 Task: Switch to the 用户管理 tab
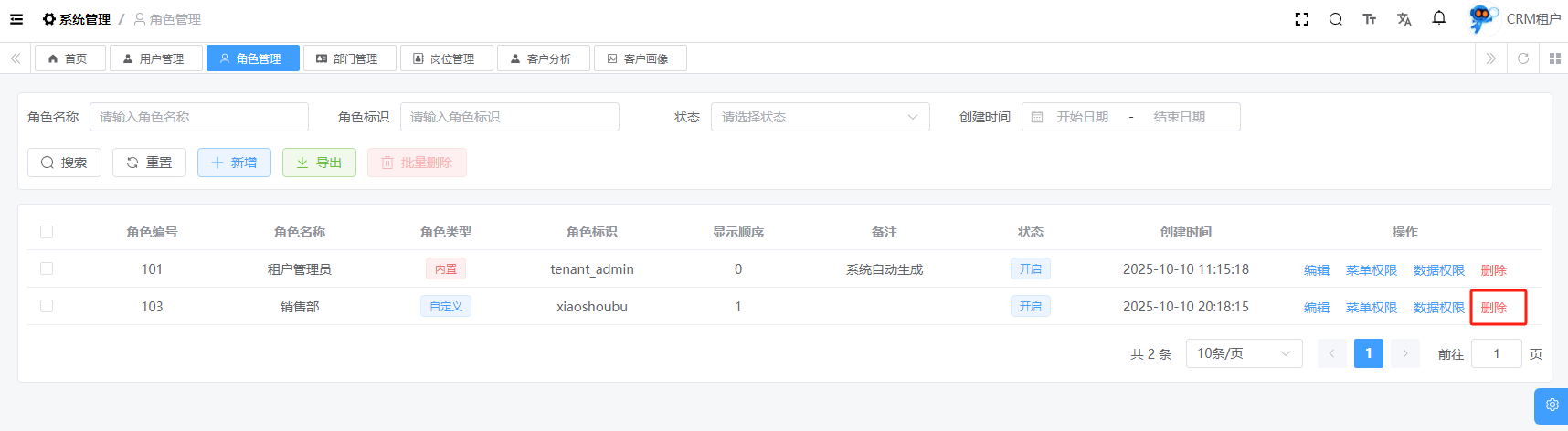coord(154,58)
